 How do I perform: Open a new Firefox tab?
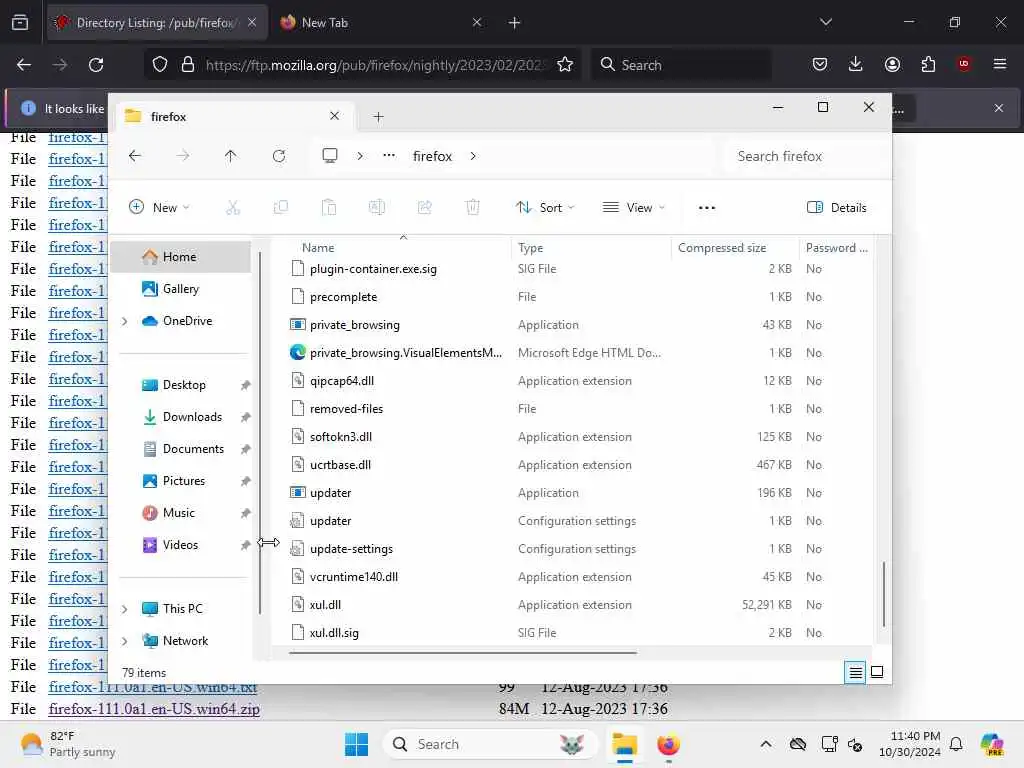pos(514,23)
